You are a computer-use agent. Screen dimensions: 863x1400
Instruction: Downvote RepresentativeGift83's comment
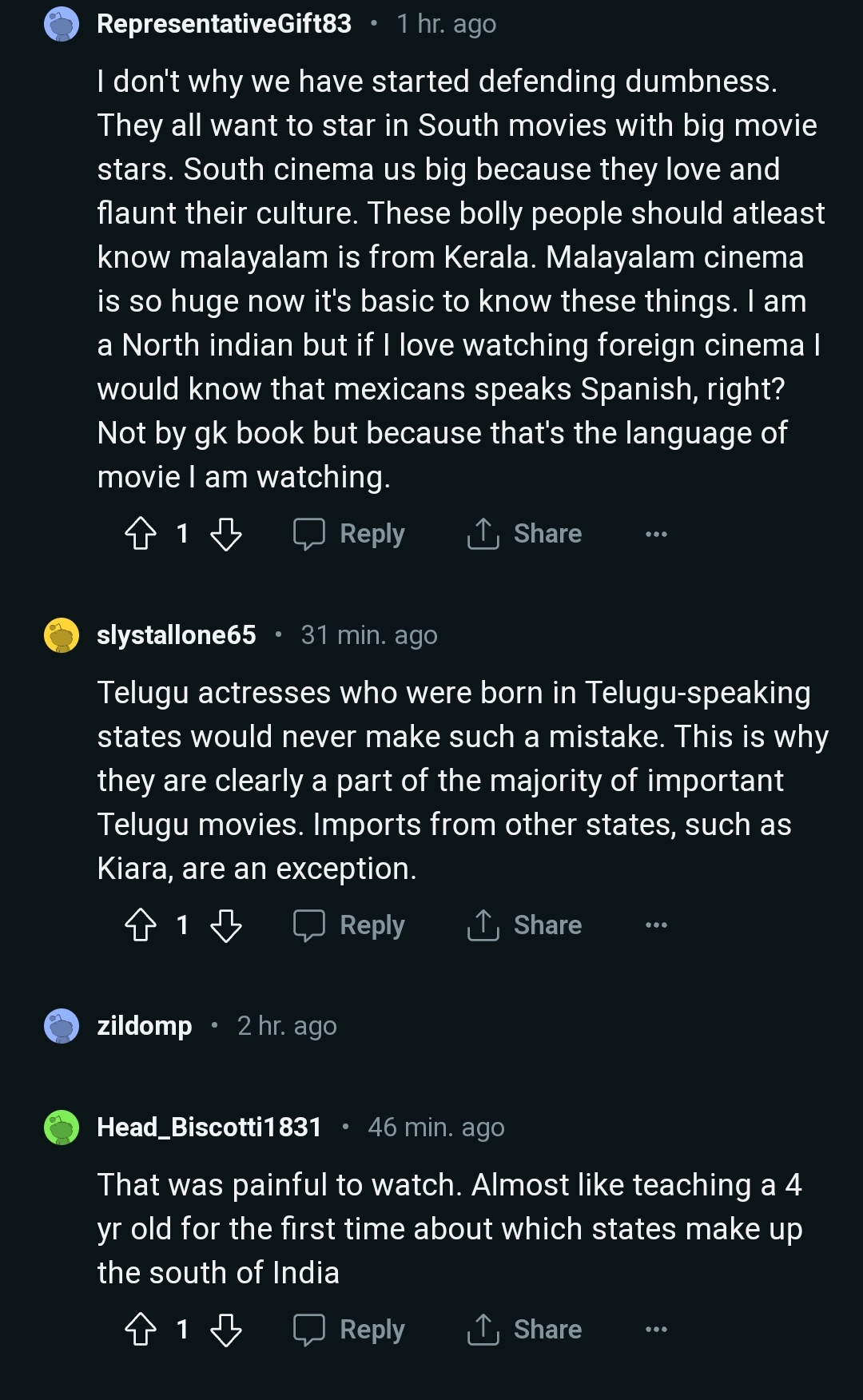[226, 534]
